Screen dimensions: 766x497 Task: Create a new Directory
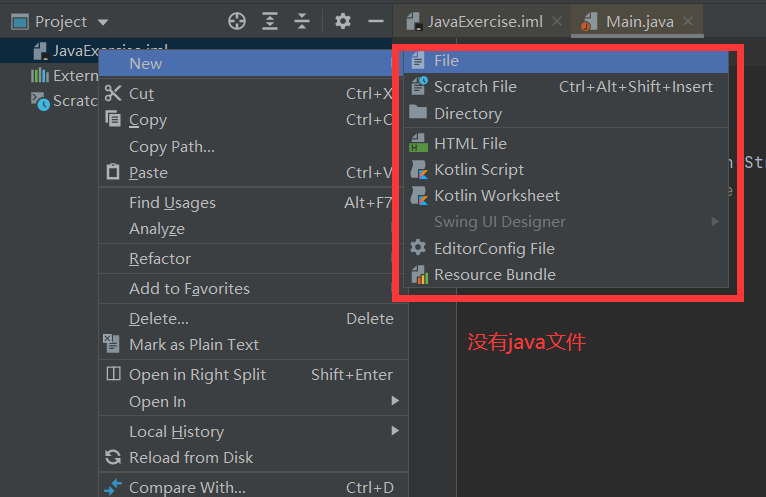[566, 113]
